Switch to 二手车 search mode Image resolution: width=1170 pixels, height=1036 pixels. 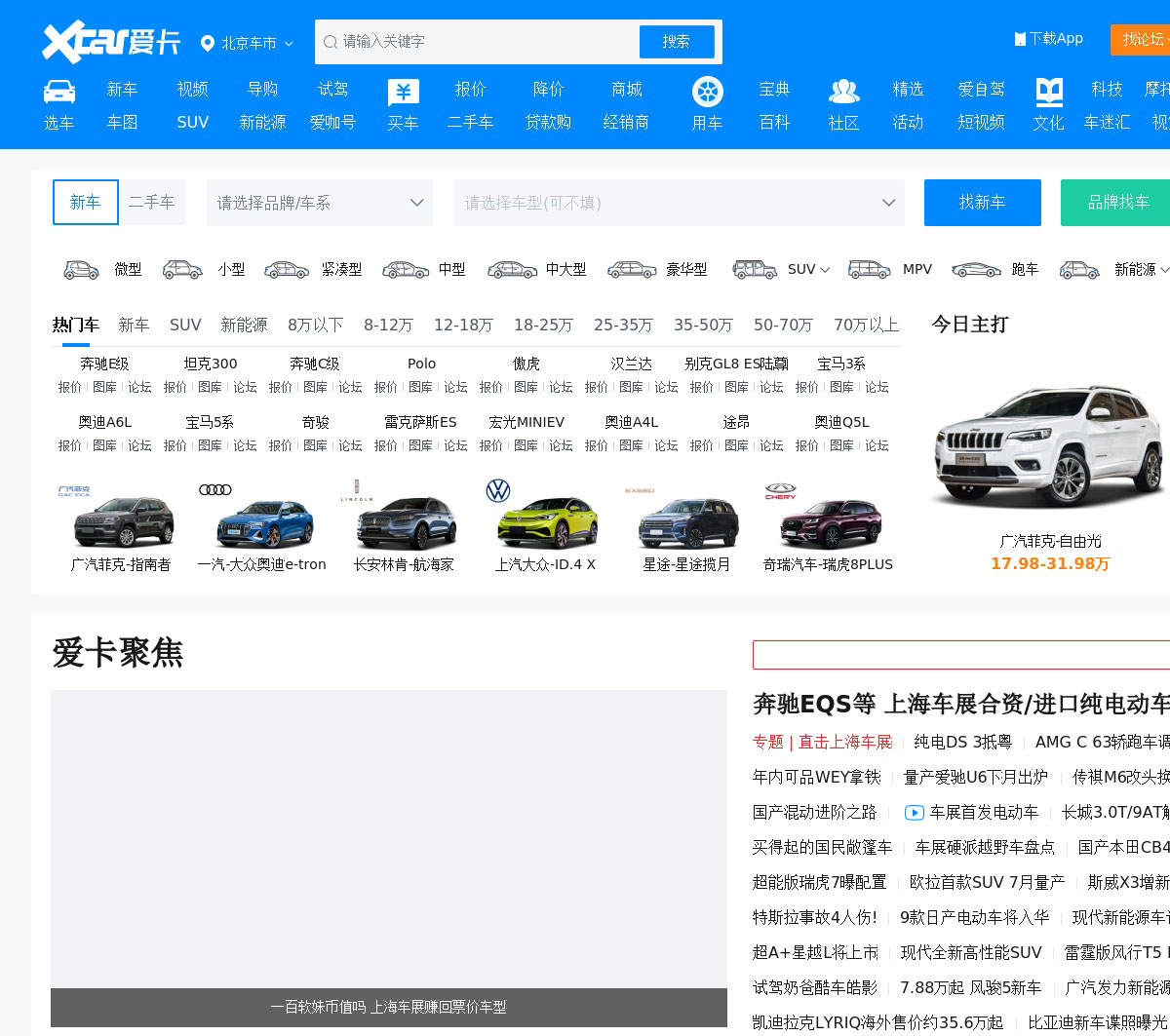(152, 202)
